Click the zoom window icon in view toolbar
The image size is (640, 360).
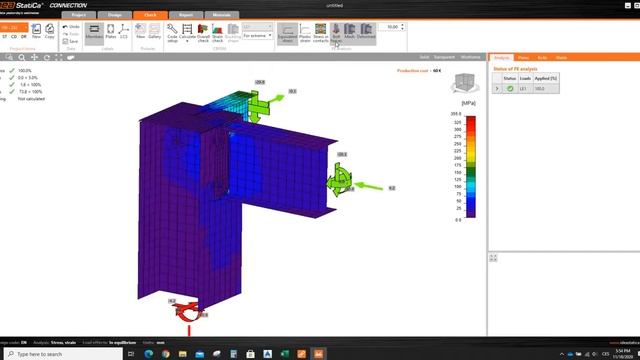[9, 58]
